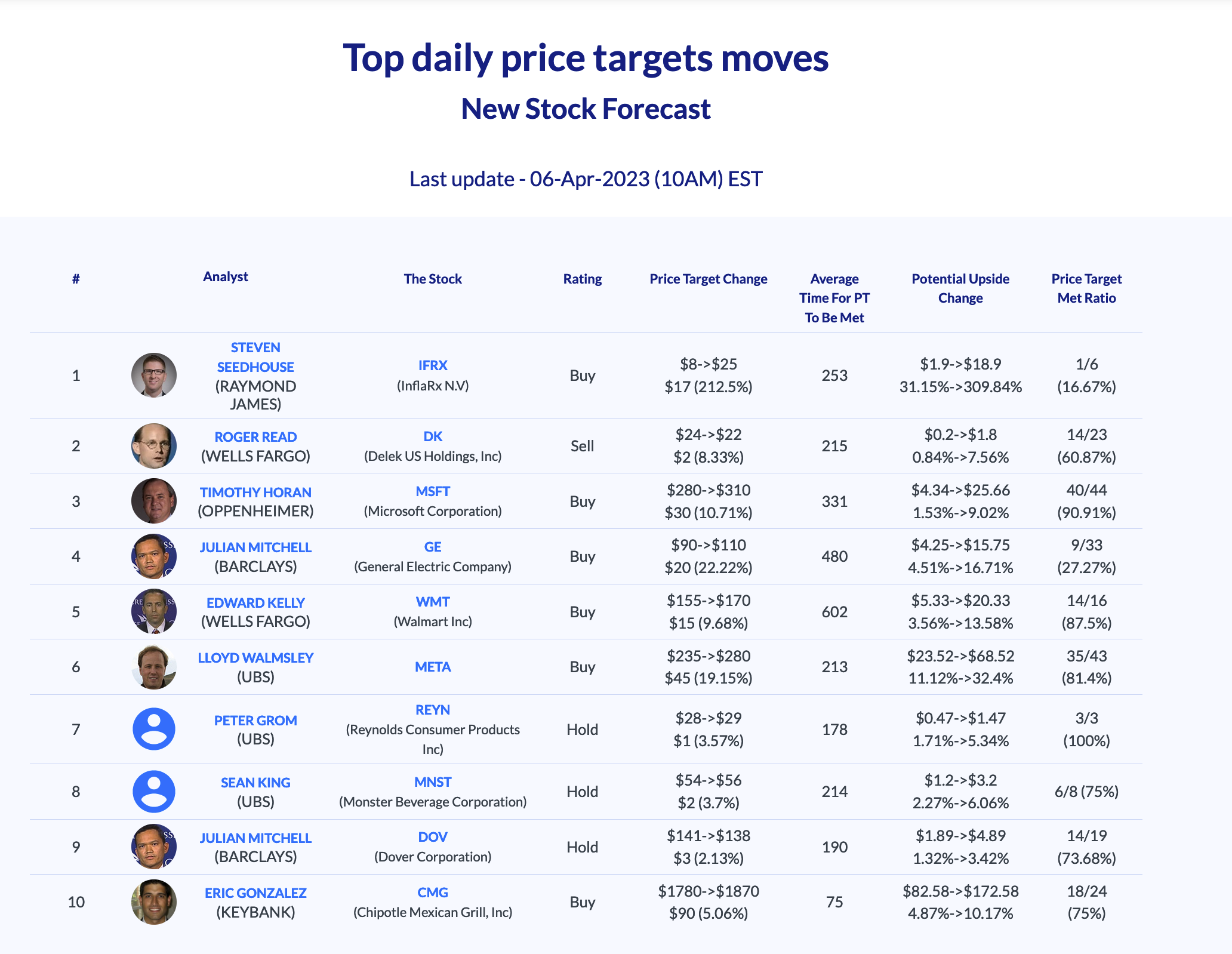Open the MNST ticker link

(x=433, y=782)
